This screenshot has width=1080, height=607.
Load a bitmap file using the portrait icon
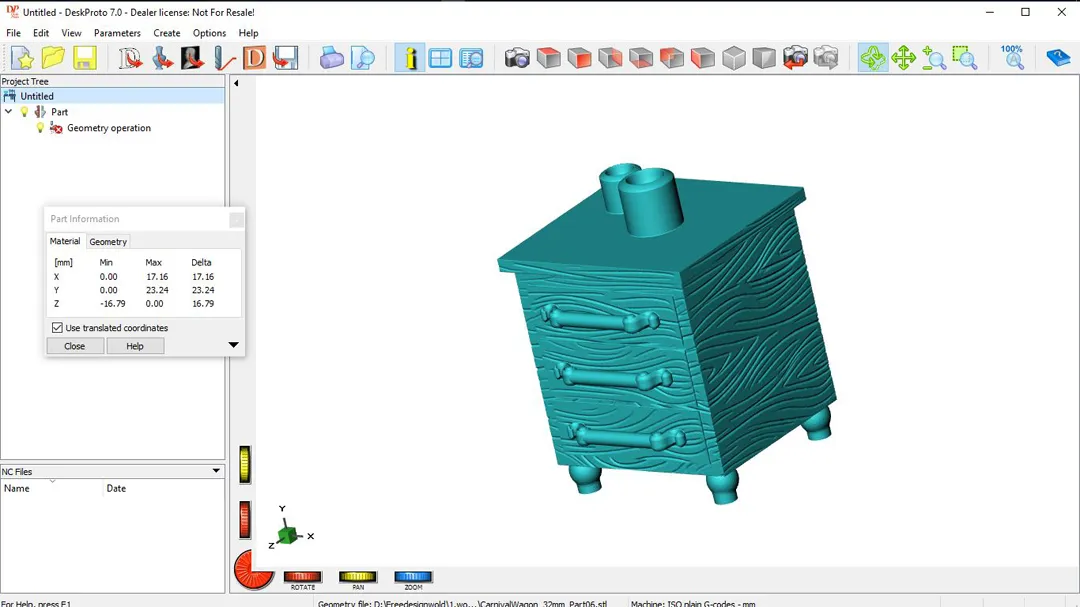(x=192, y=58)
